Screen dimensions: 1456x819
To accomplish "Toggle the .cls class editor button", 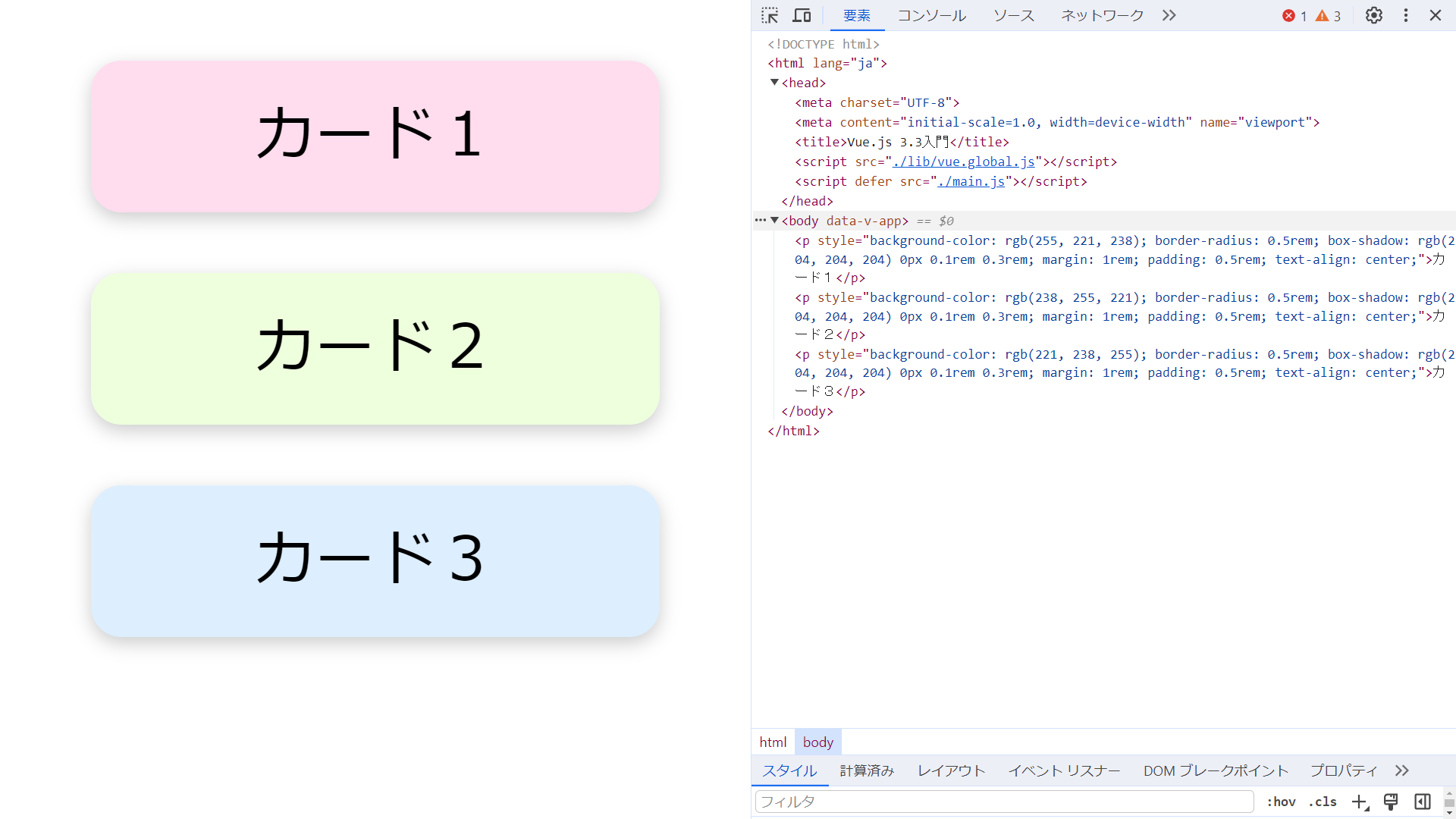I will click(x=1323, y=802).
